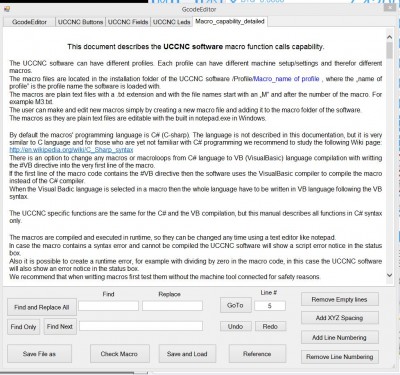Select the UCCNC Fields tab
This screenshot has height=375, width=400.
tap(128, 22)
